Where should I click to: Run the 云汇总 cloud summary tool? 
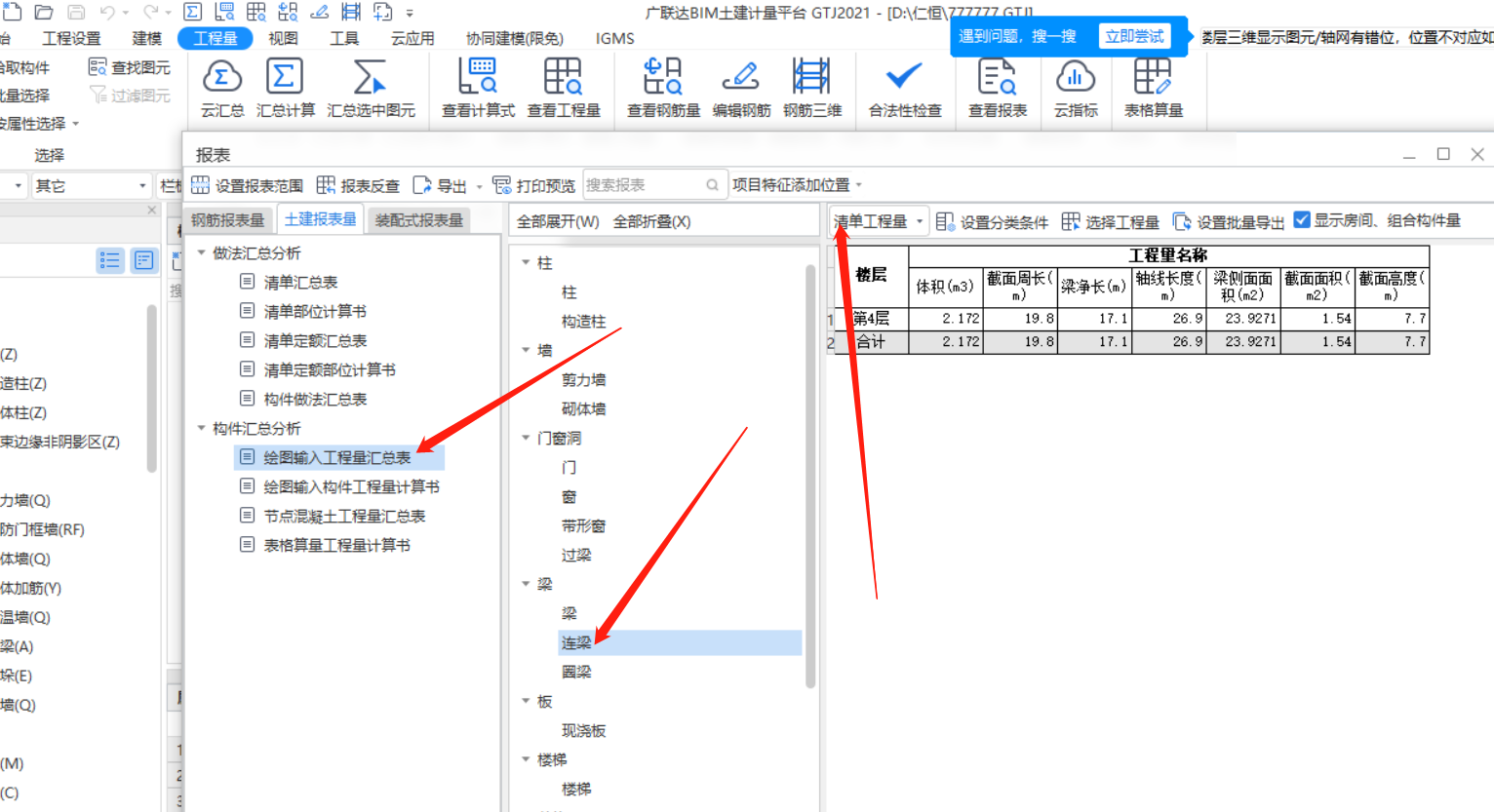pyautogui.click(x=222, y=89)
